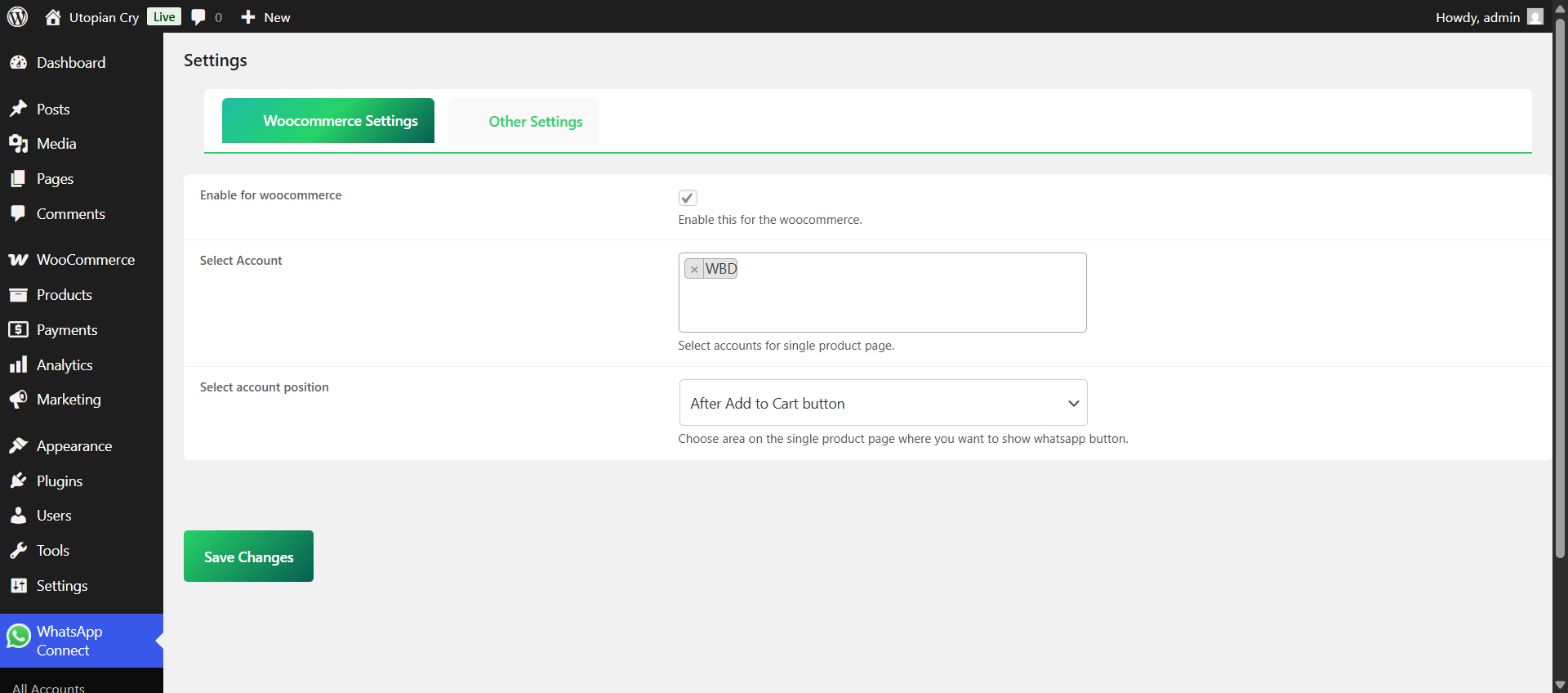Click Utopian Cry site name link
This screenshot has height=693, width=1568.
[x=104, y=17]
